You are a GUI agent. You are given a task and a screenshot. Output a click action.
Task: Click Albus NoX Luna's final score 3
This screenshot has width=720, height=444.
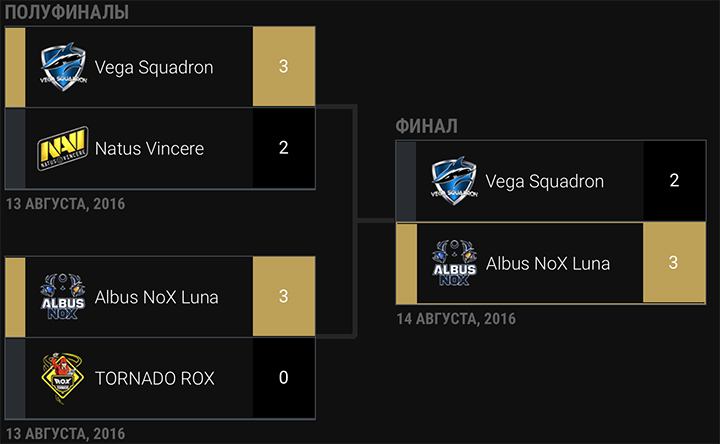point(674,264)
